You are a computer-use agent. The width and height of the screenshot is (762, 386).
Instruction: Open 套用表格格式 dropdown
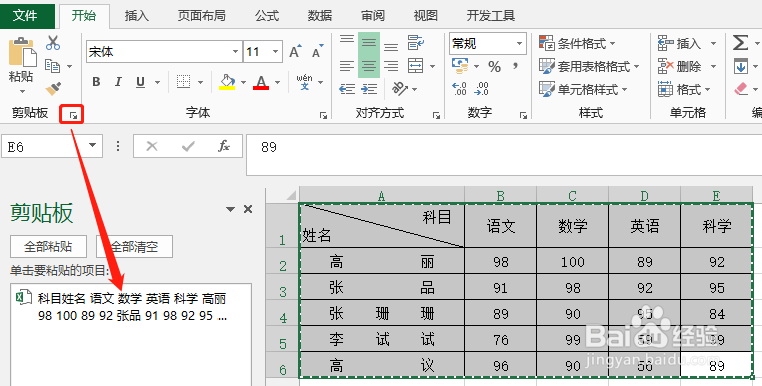(589, 66)
